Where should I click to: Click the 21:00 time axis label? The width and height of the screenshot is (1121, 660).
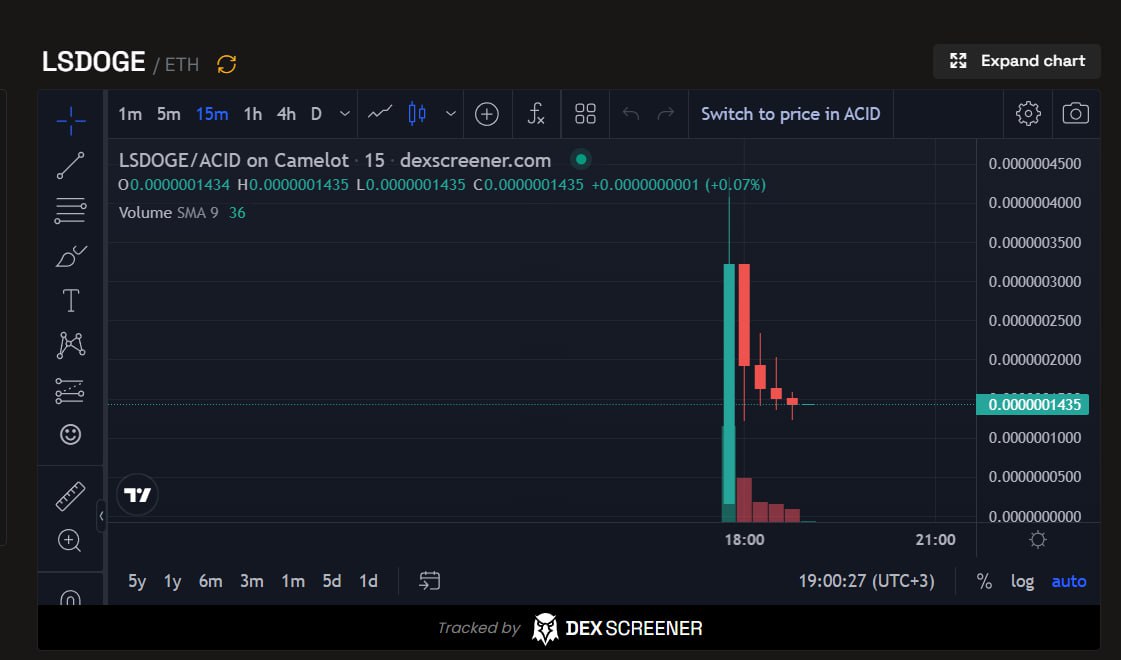tap(935, 540)
